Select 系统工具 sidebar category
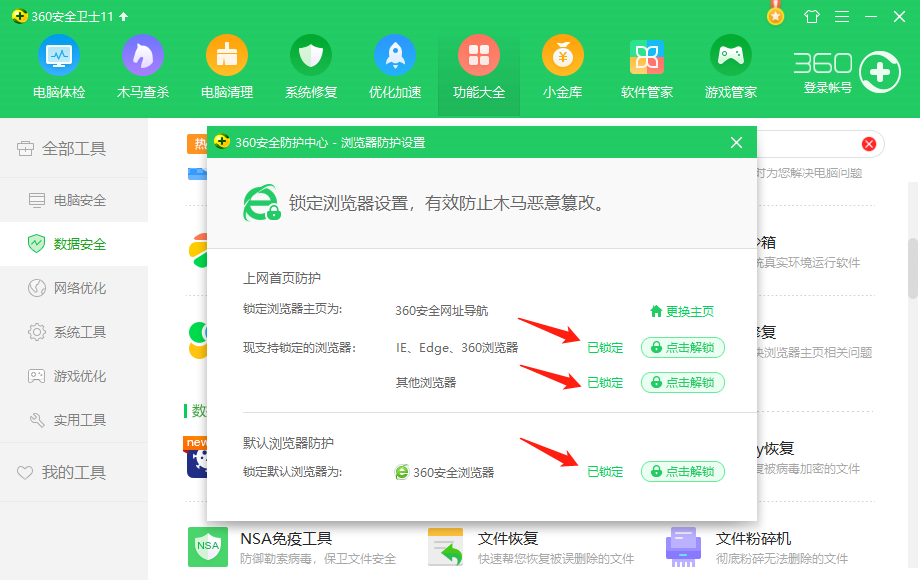920x580 pixels. 79,332
